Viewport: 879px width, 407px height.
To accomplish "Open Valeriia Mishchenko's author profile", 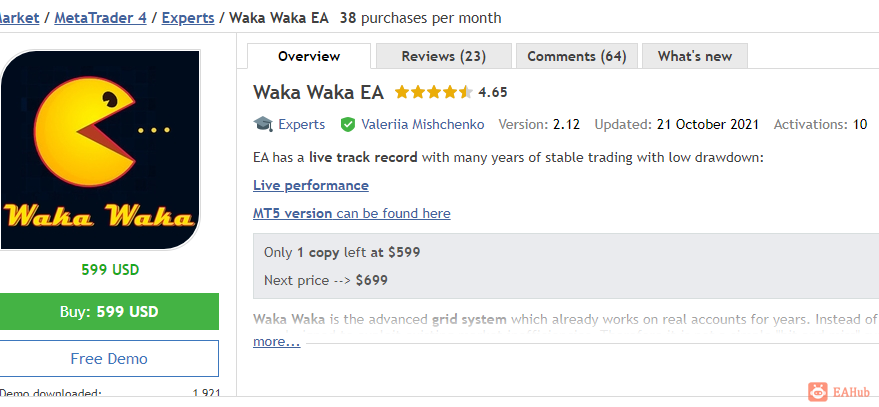I will point(423,124).
